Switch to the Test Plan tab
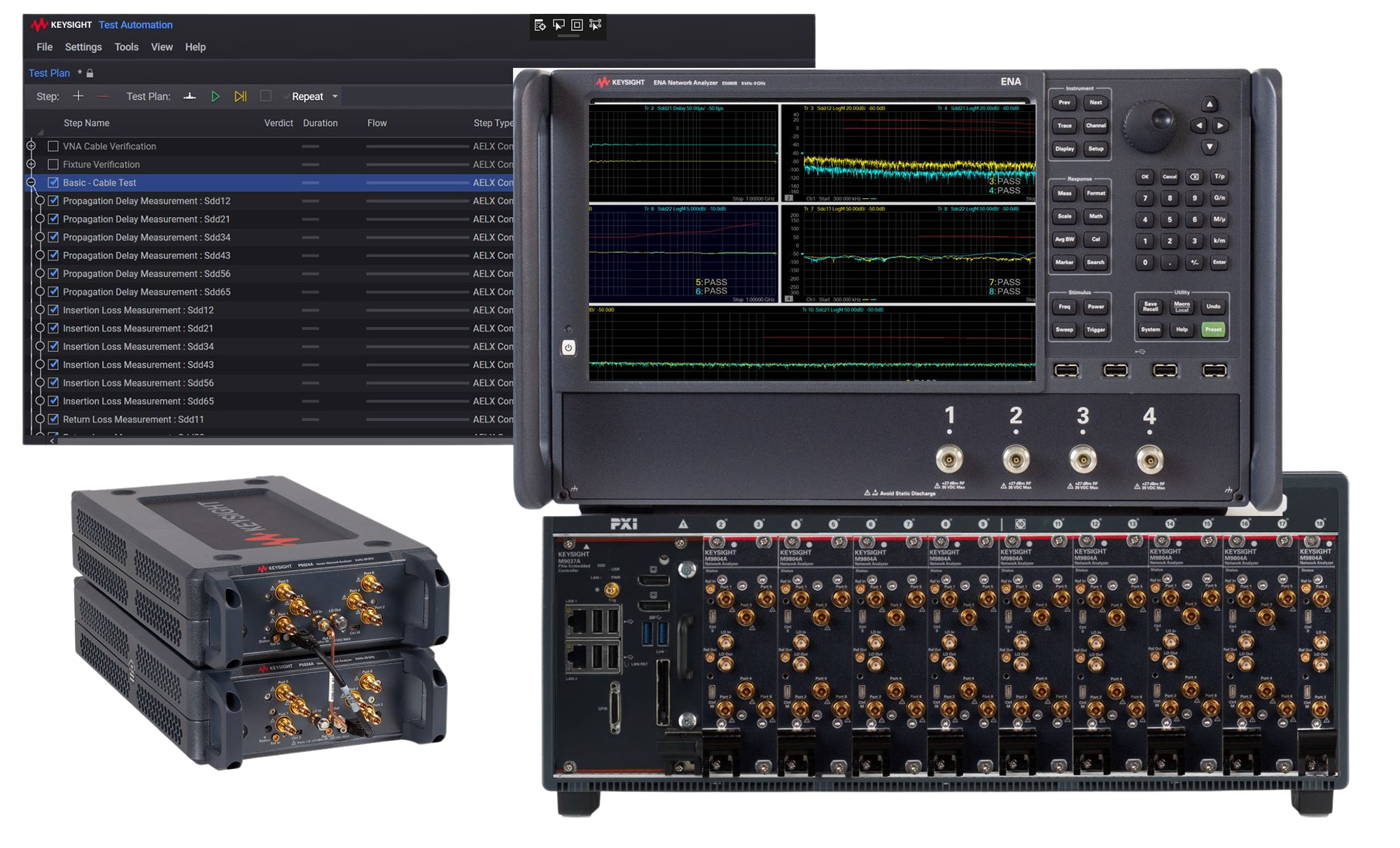 [49, 73]
